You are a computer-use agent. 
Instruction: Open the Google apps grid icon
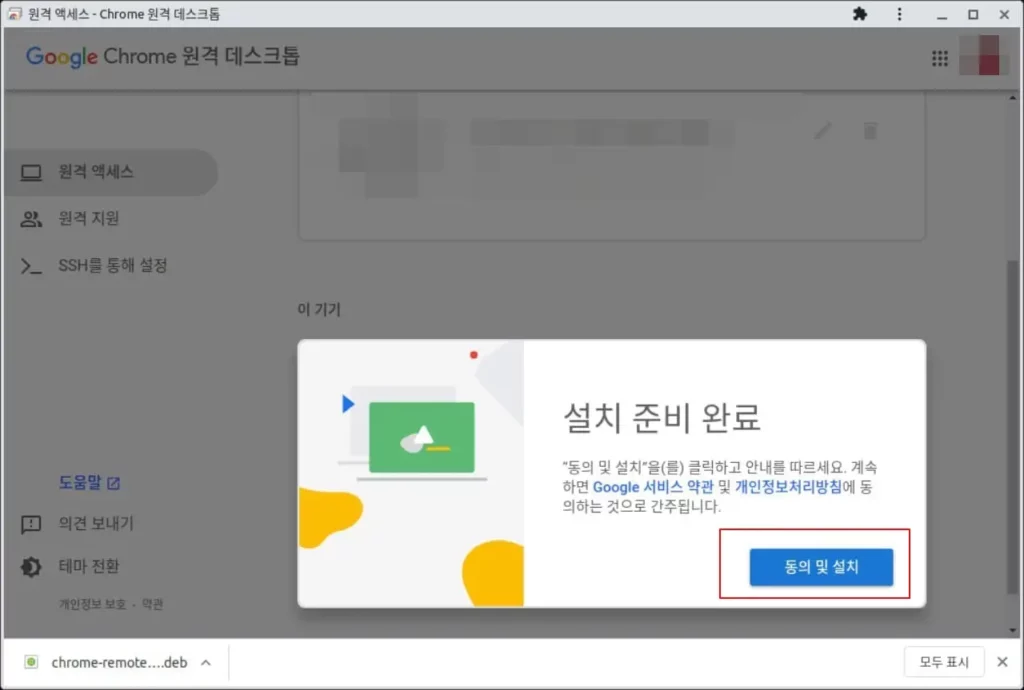pyautogui.click(x=940, y=58)
